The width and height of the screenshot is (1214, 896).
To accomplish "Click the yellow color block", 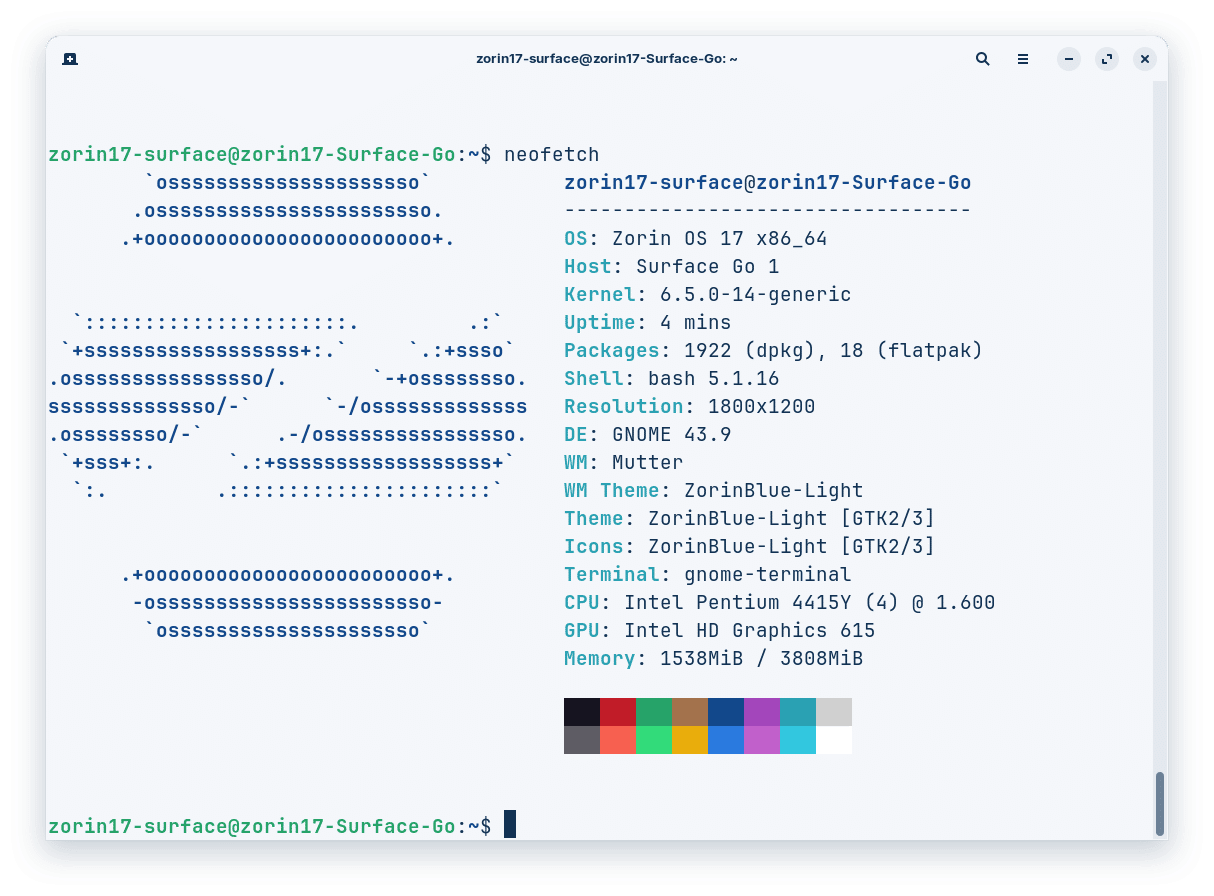I will coord(690,740).
